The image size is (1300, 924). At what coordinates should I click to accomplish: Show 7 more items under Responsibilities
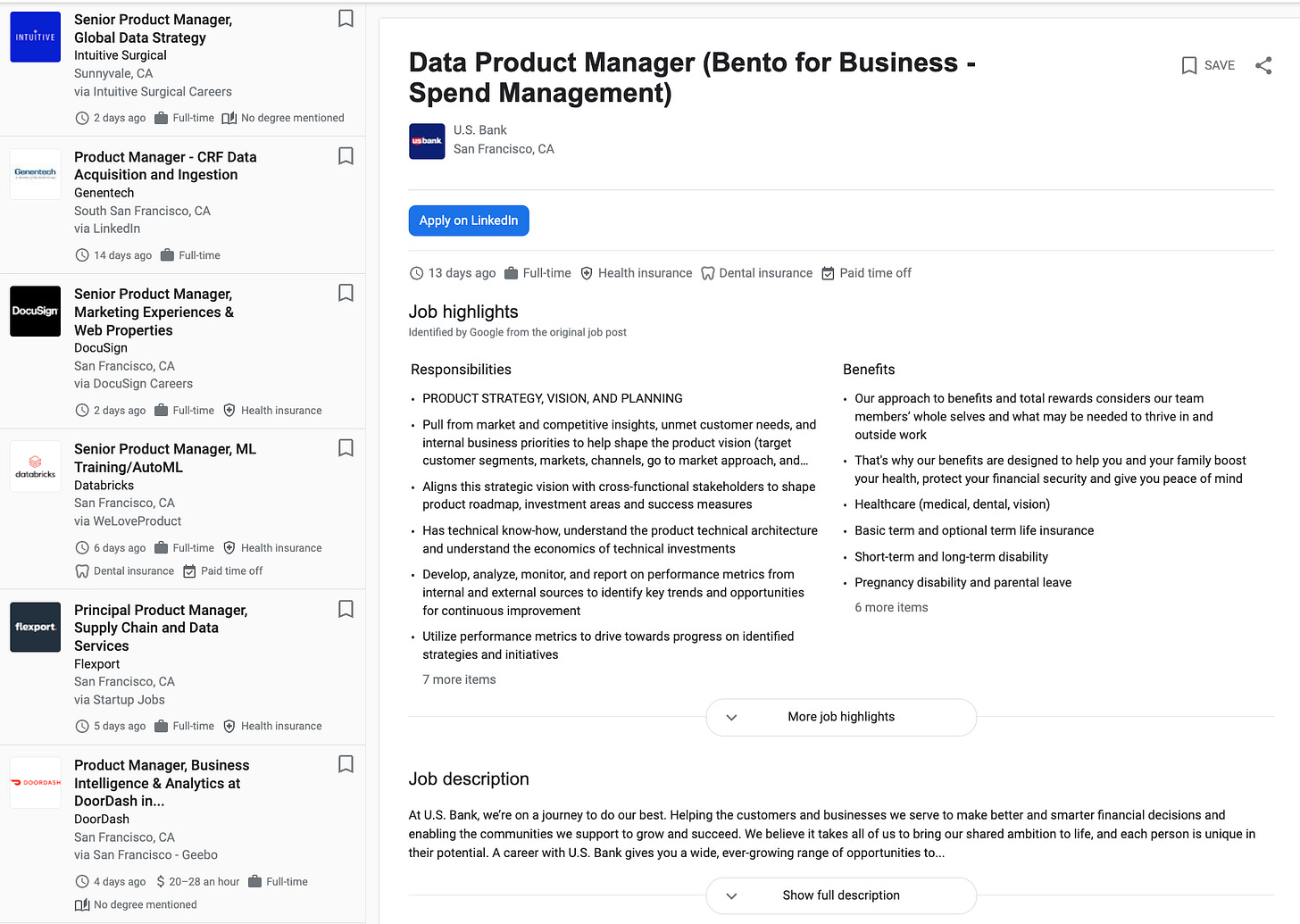point(459,679)
